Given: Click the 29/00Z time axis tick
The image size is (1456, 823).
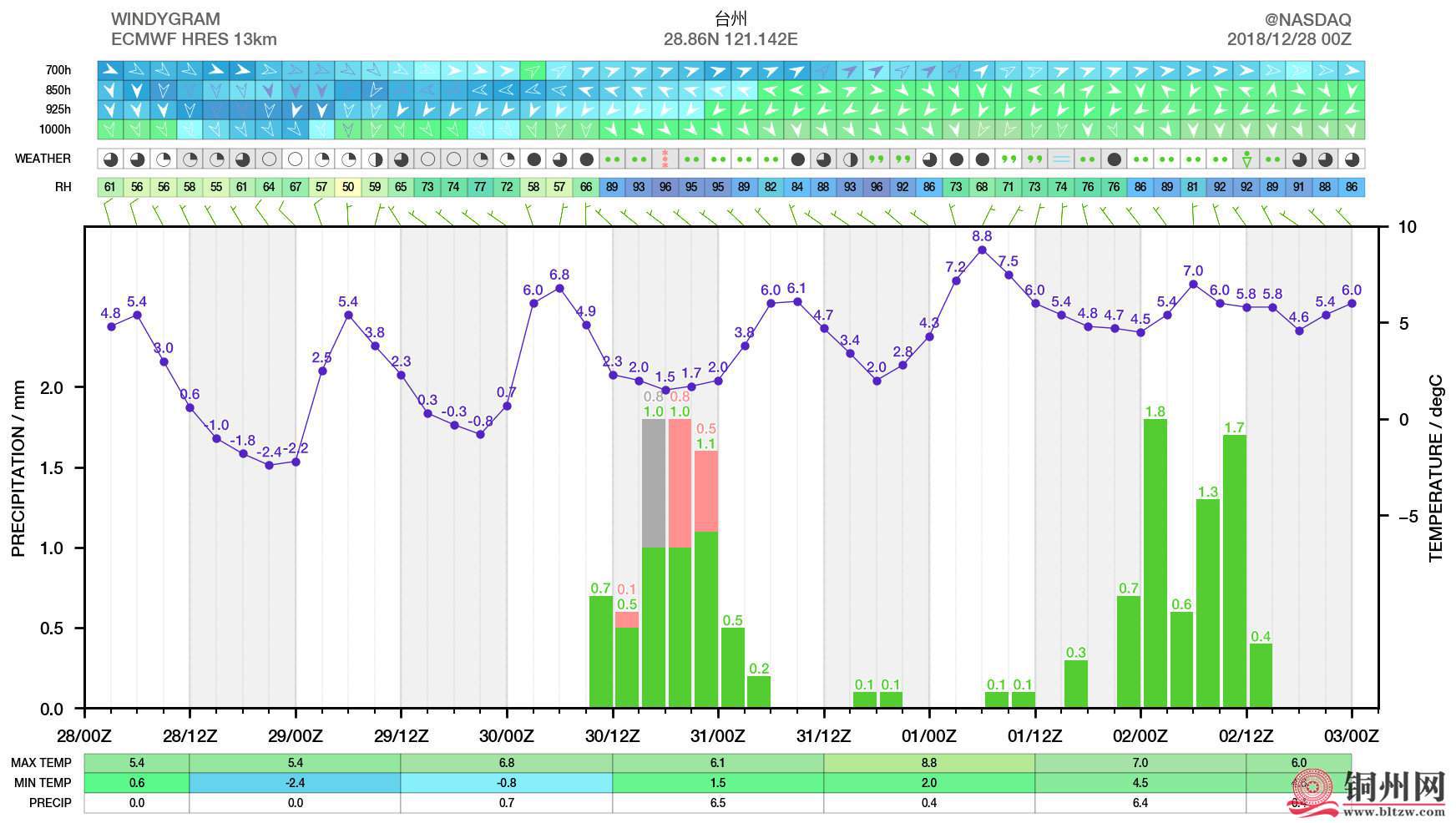Looking at the screenshot, I should [296, 736].
